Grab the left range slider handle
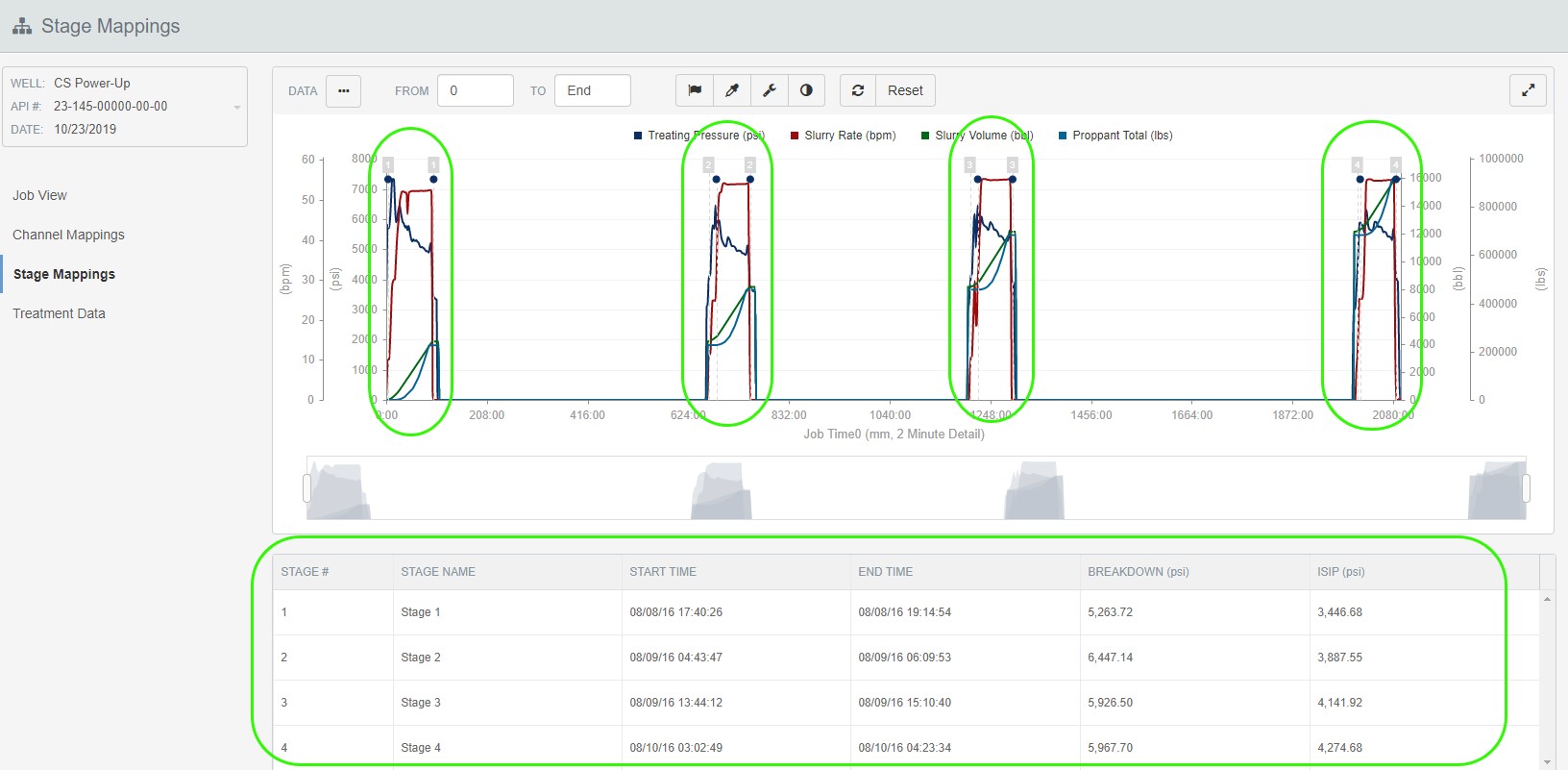 pyautogui.click(x=307, y=488)
